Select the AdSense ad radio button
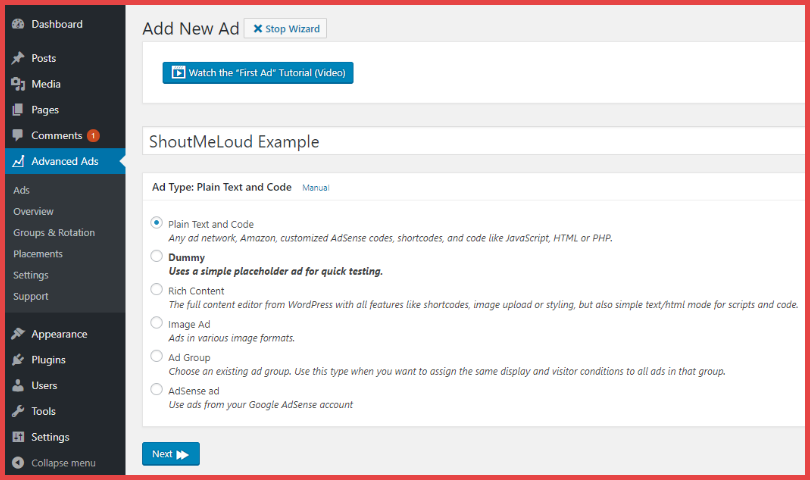 (157, 389)
